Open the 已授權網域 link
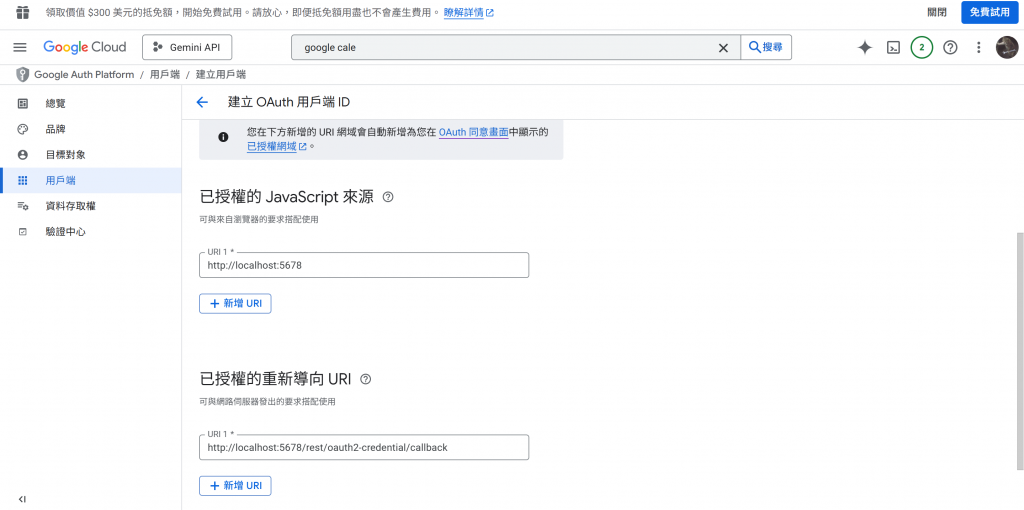The width and height of the screenshot is (1024, 510). click(x=277, y=147)
